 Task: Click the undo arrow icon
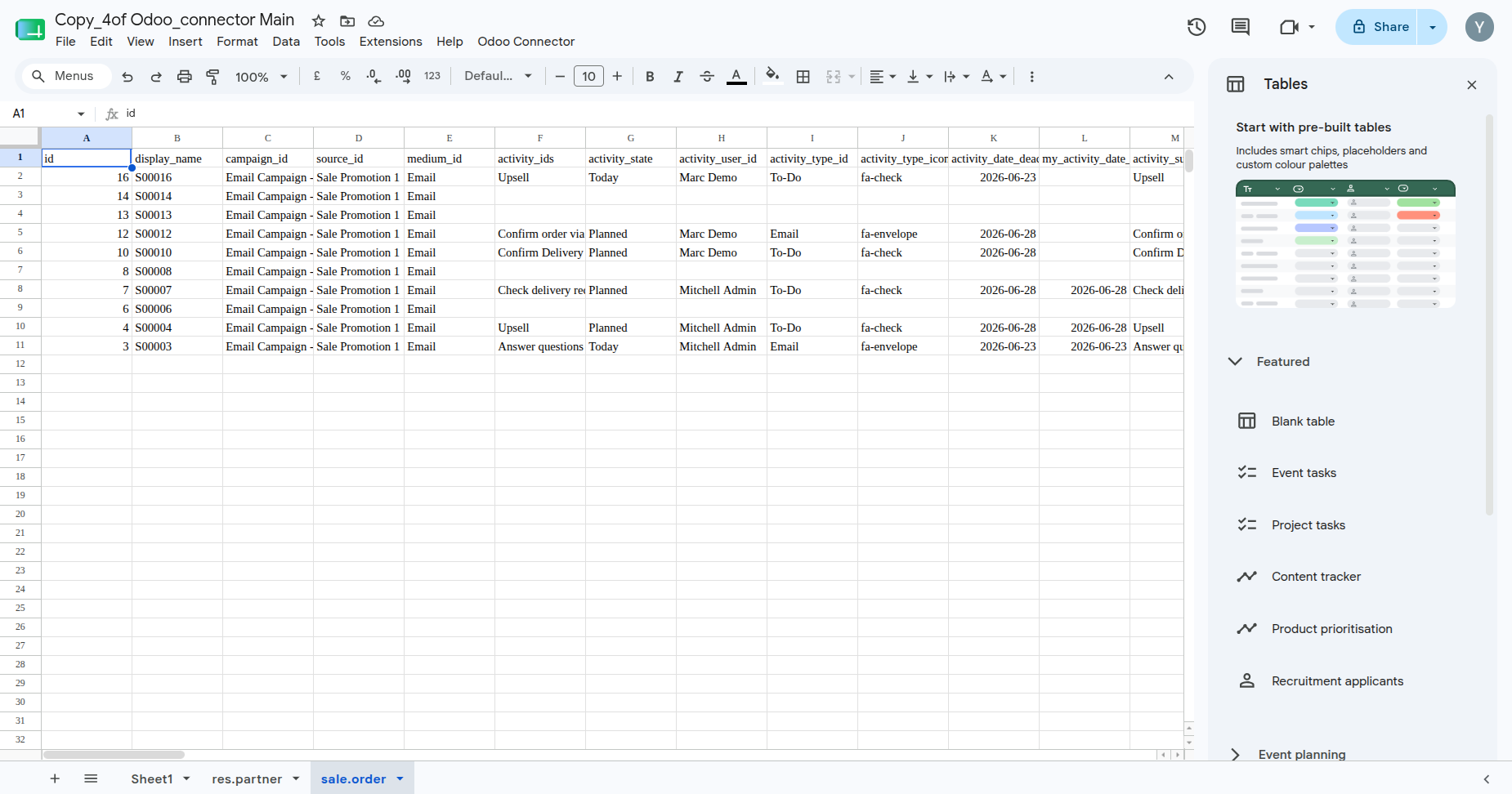(127, 77)
